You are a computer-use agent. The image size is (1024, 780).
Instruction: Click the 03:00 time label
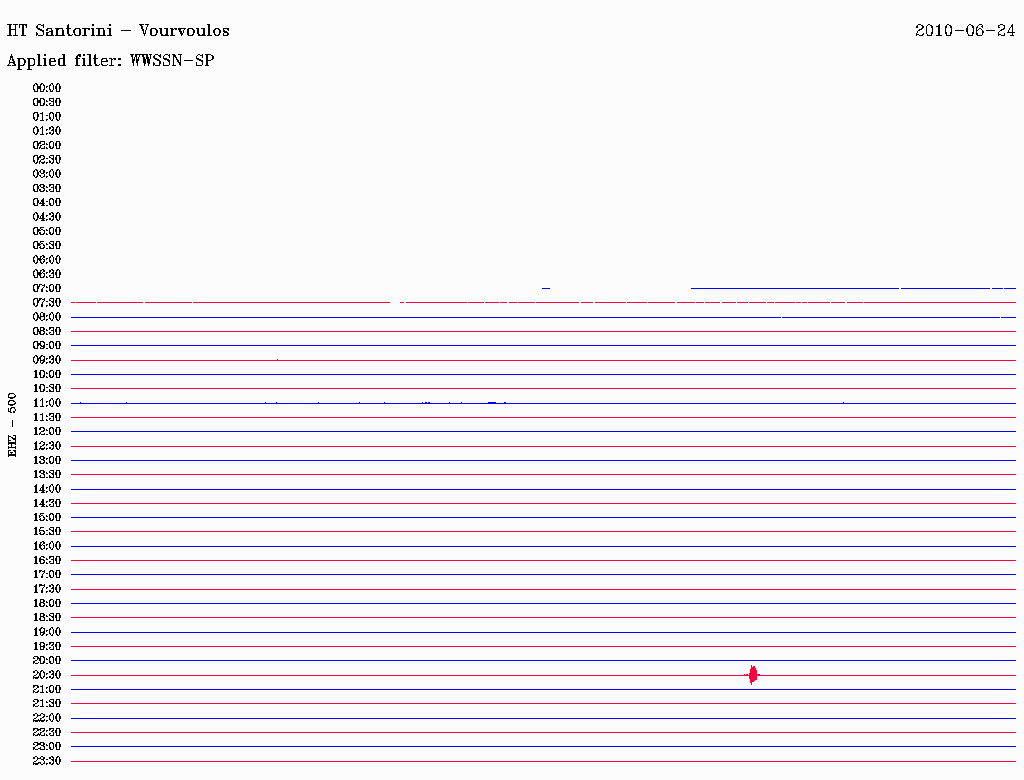pyautogui.click(x=47, y=174)
